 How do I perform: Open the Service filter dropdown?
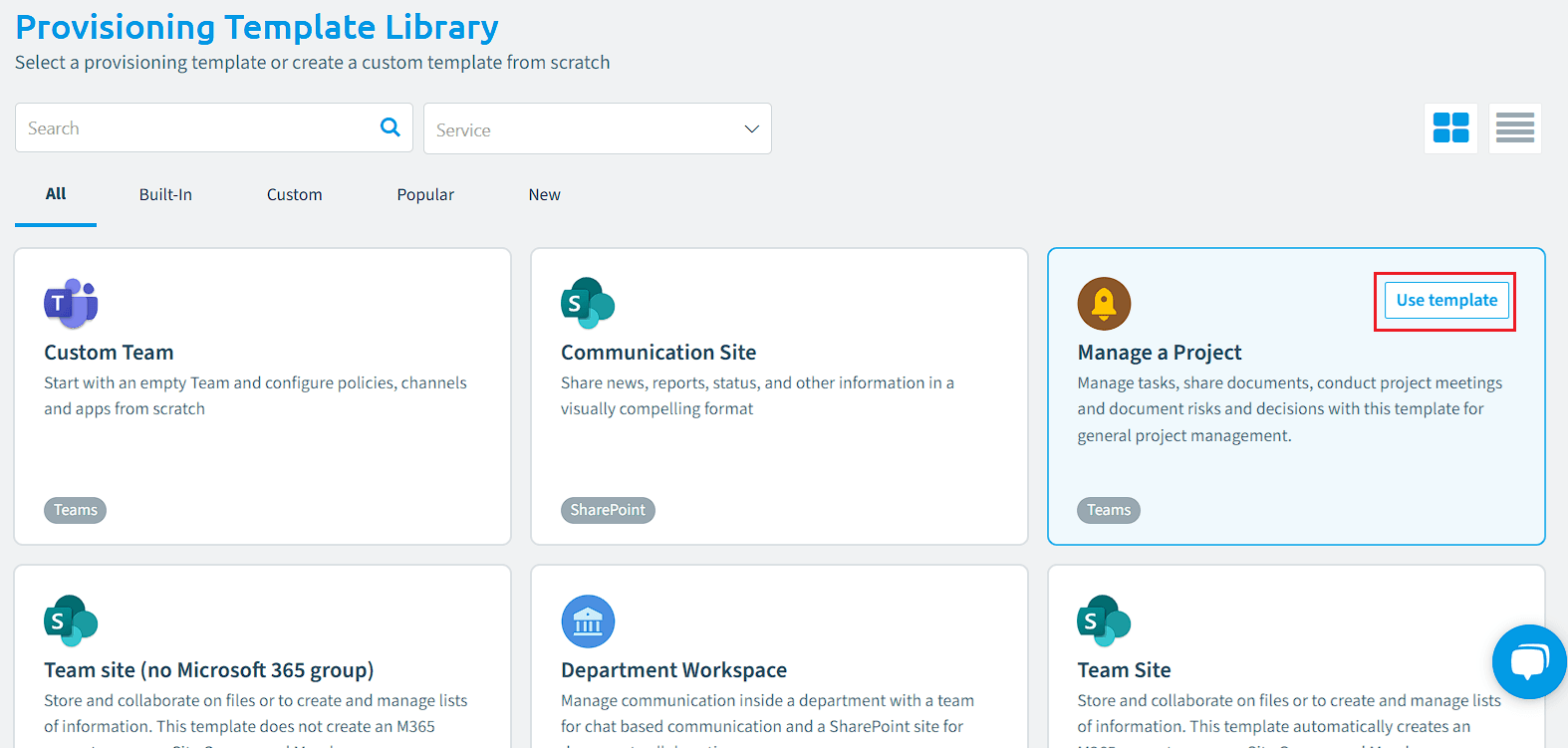pyautogui.click(x=598, y=128)
